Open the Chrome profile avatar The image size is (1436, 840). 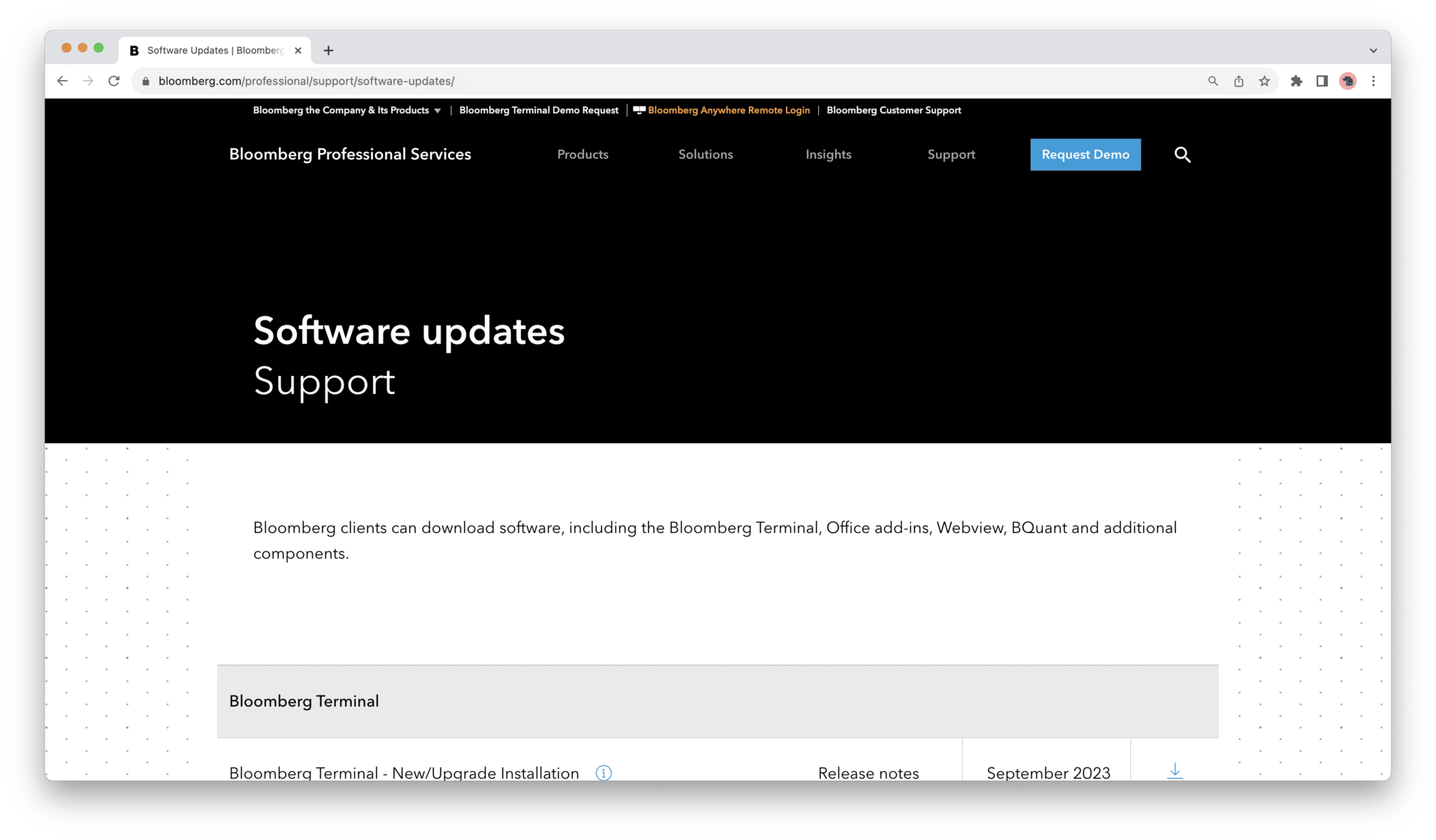(1348, 81)
